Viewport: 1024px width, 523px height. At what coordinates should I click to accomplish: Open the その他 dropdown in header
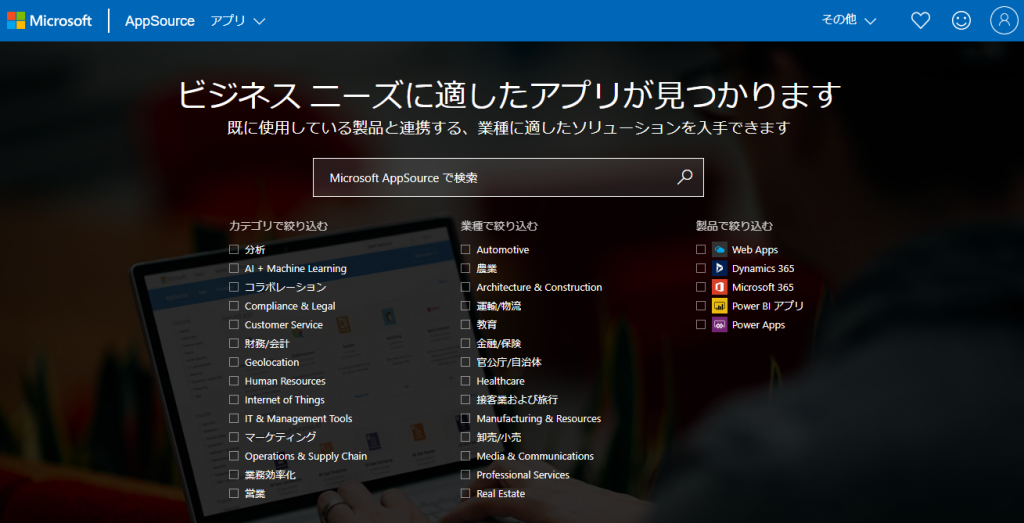(848, 21)
